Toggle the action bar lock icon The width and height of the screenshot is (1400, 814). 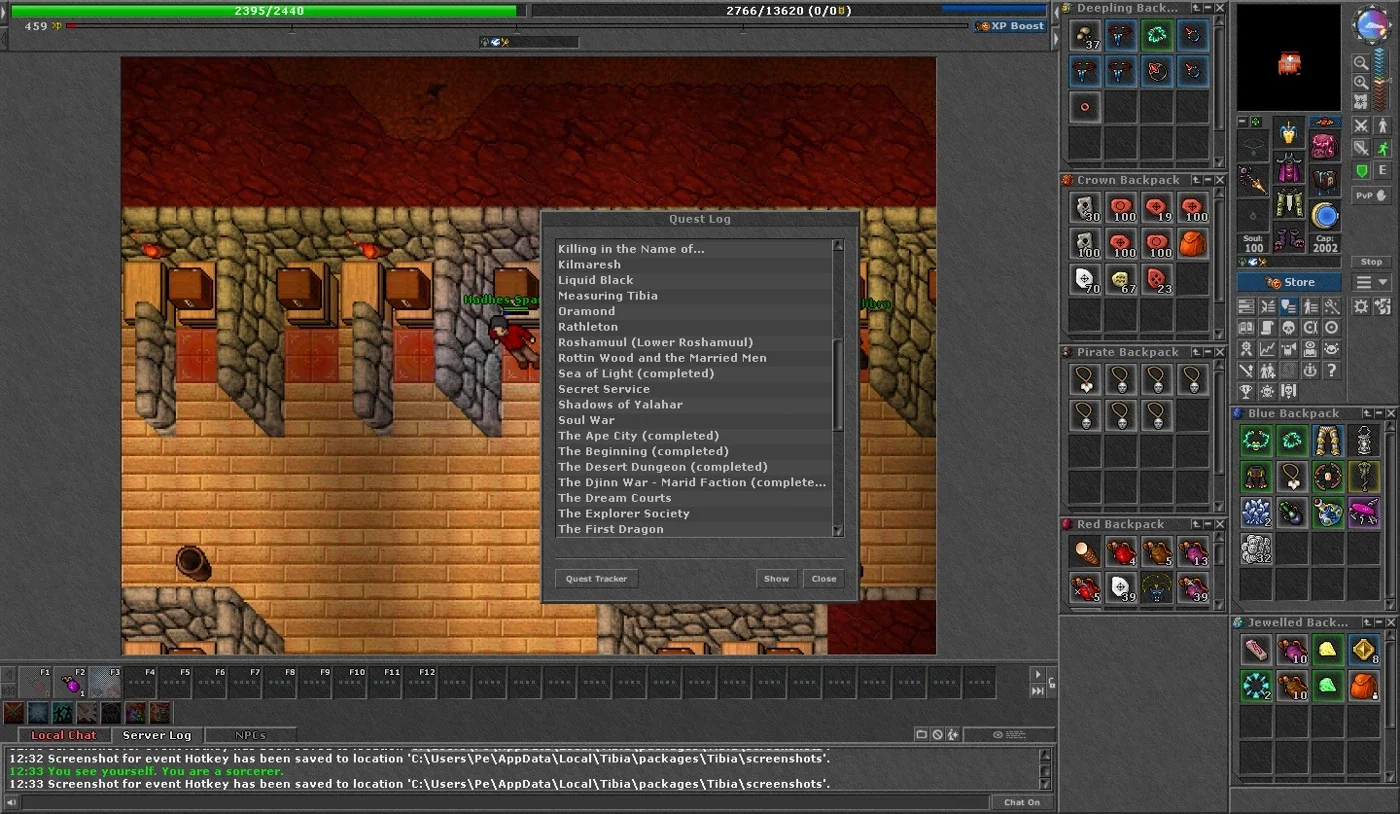[x=1052, y=683]
